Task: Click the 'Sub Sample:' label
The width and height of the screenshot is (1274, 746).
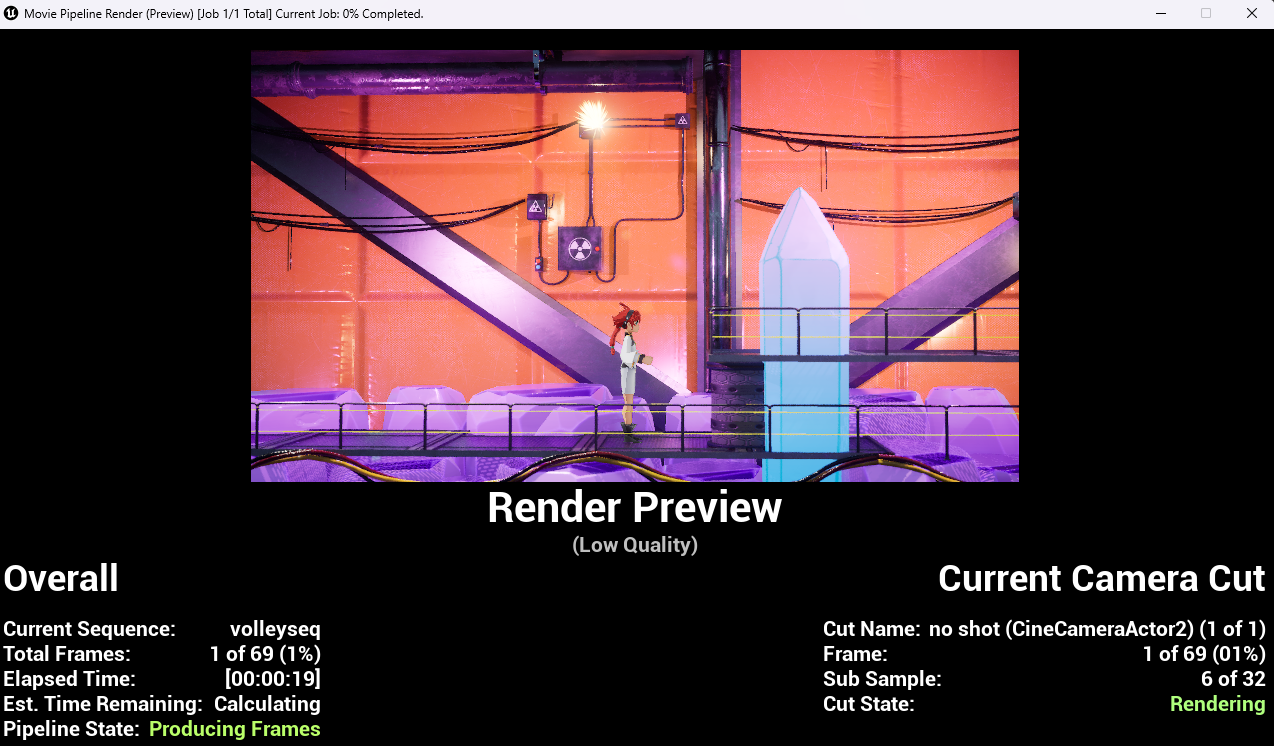Action: 882,679
